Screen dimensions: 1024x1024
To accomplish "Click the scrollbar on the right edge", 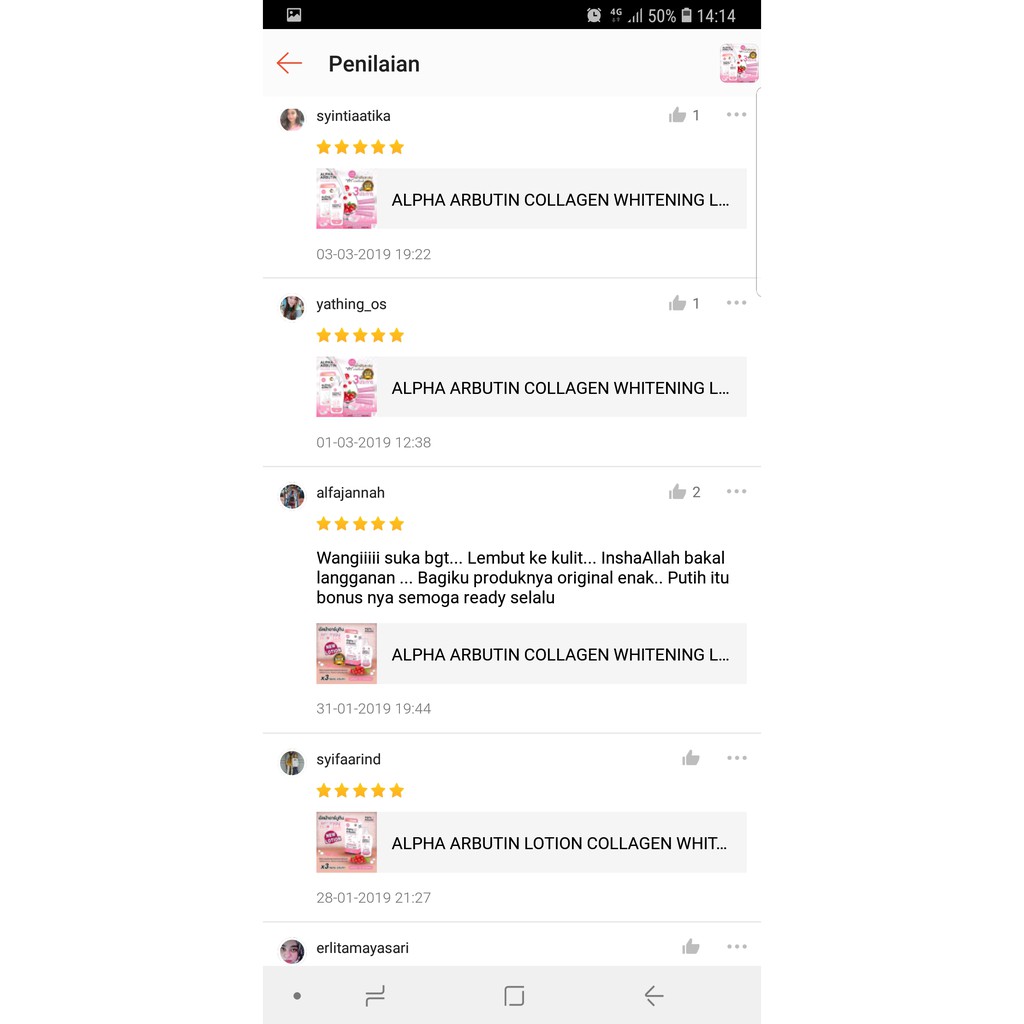I will click(758, 193).
